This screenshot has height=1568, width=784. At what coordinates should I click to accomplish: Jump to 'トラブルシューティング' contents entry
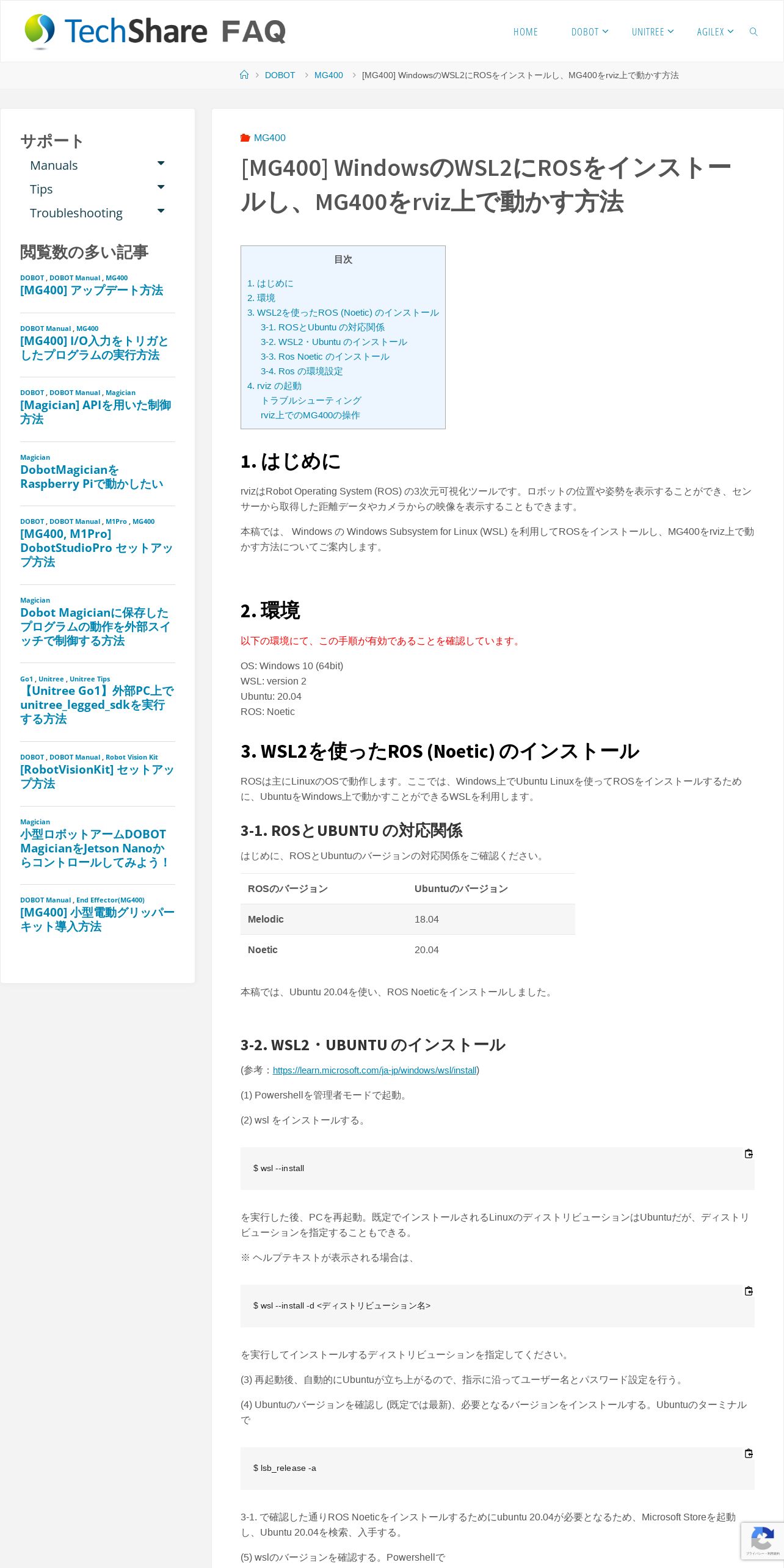pyautogui.click(x=311, y=401)
